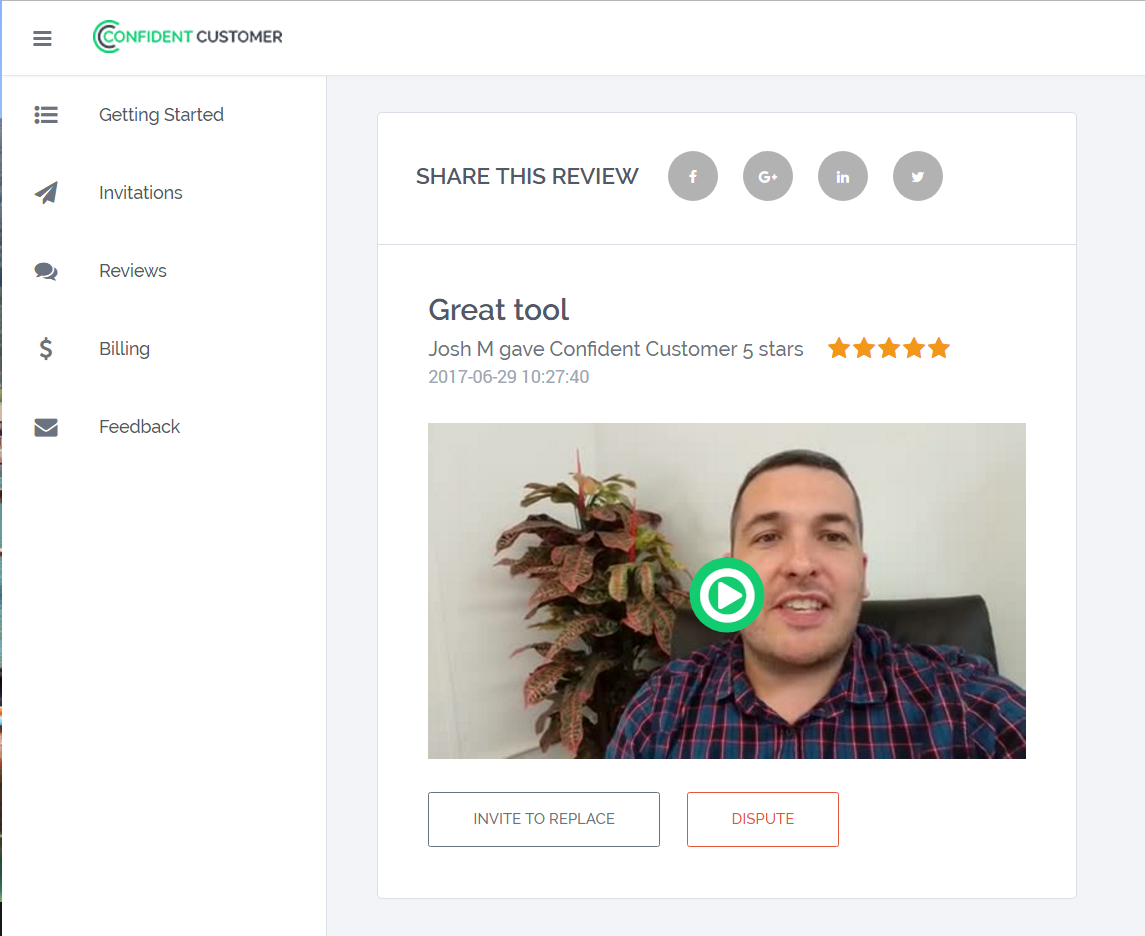Viewport: 1145px width, 936px height.
Task: Share the review on Google Plus
Action: point(767,176)
